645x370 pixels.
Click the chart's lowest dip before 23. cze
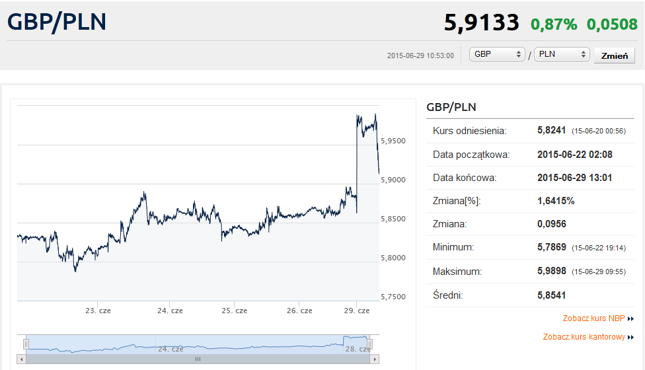click(x=75, y=271)
